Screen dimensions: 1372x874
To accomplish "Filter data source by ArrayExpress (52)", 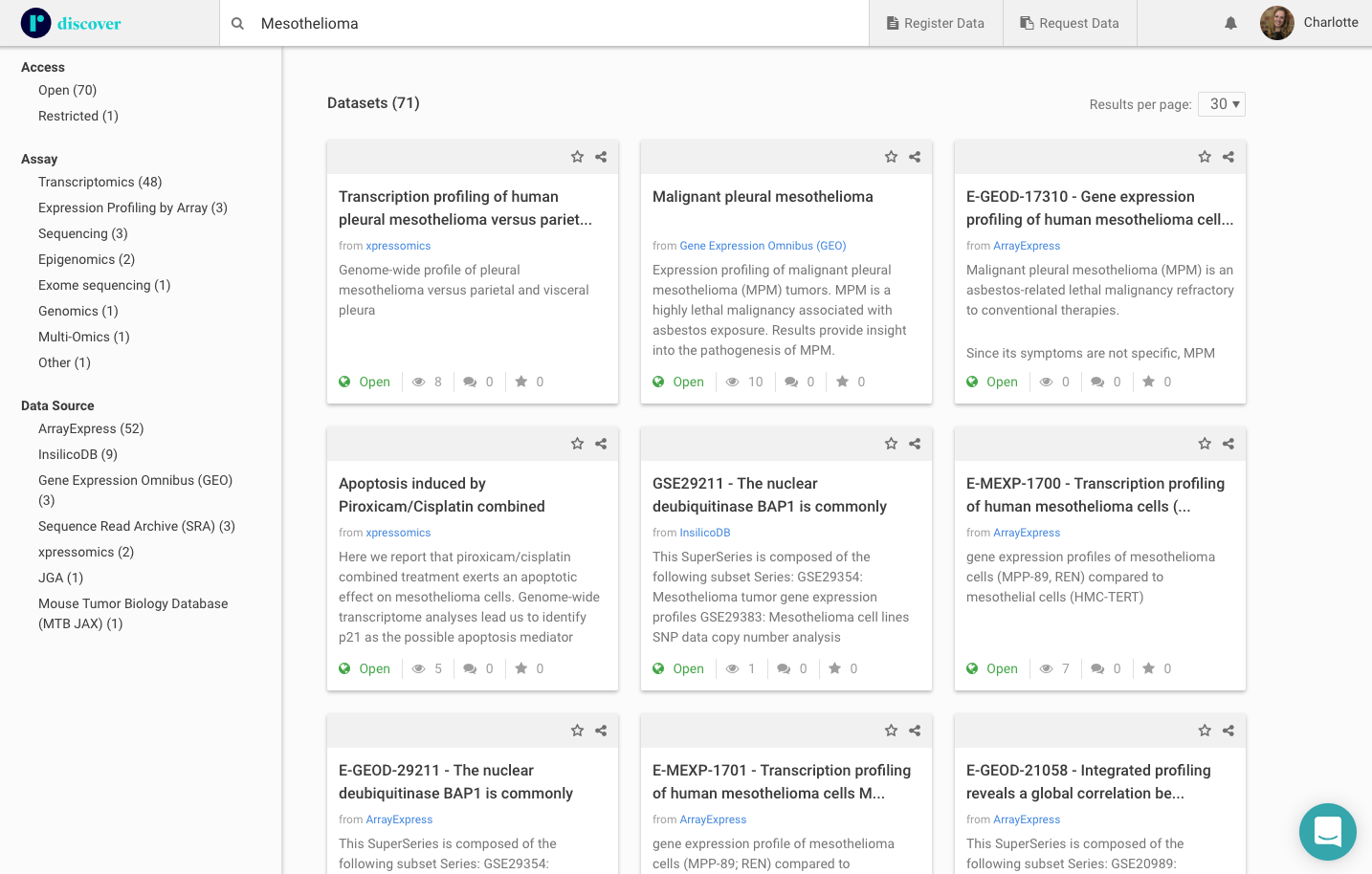I will point(91,428).
